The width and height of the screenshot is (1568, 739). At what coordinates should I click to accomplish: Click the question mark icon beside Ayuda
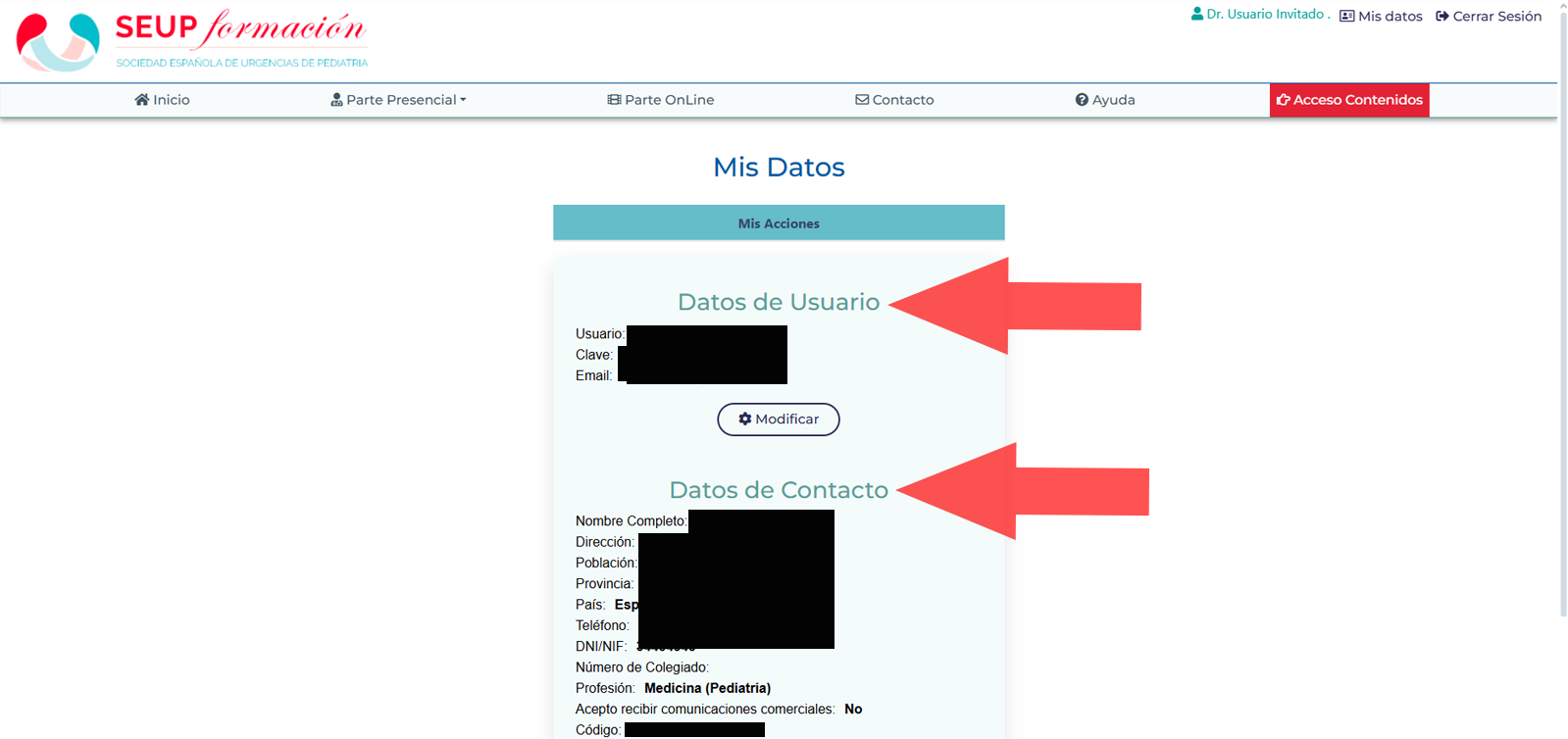click(x=1082, y=100)
